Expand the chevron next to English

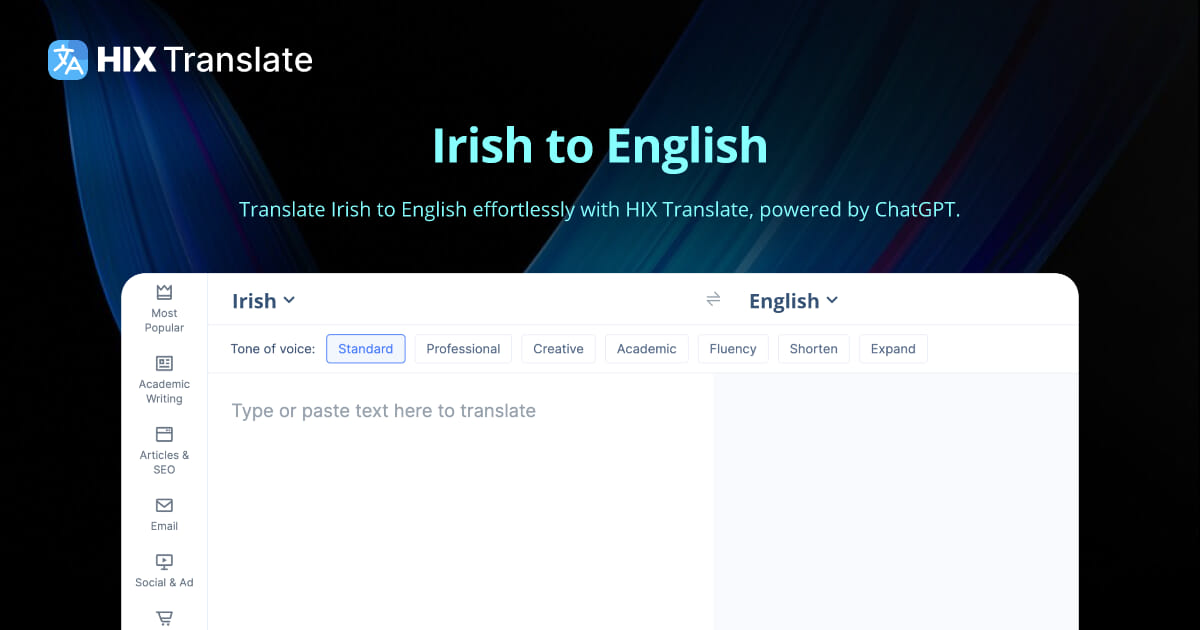[834, 301]
